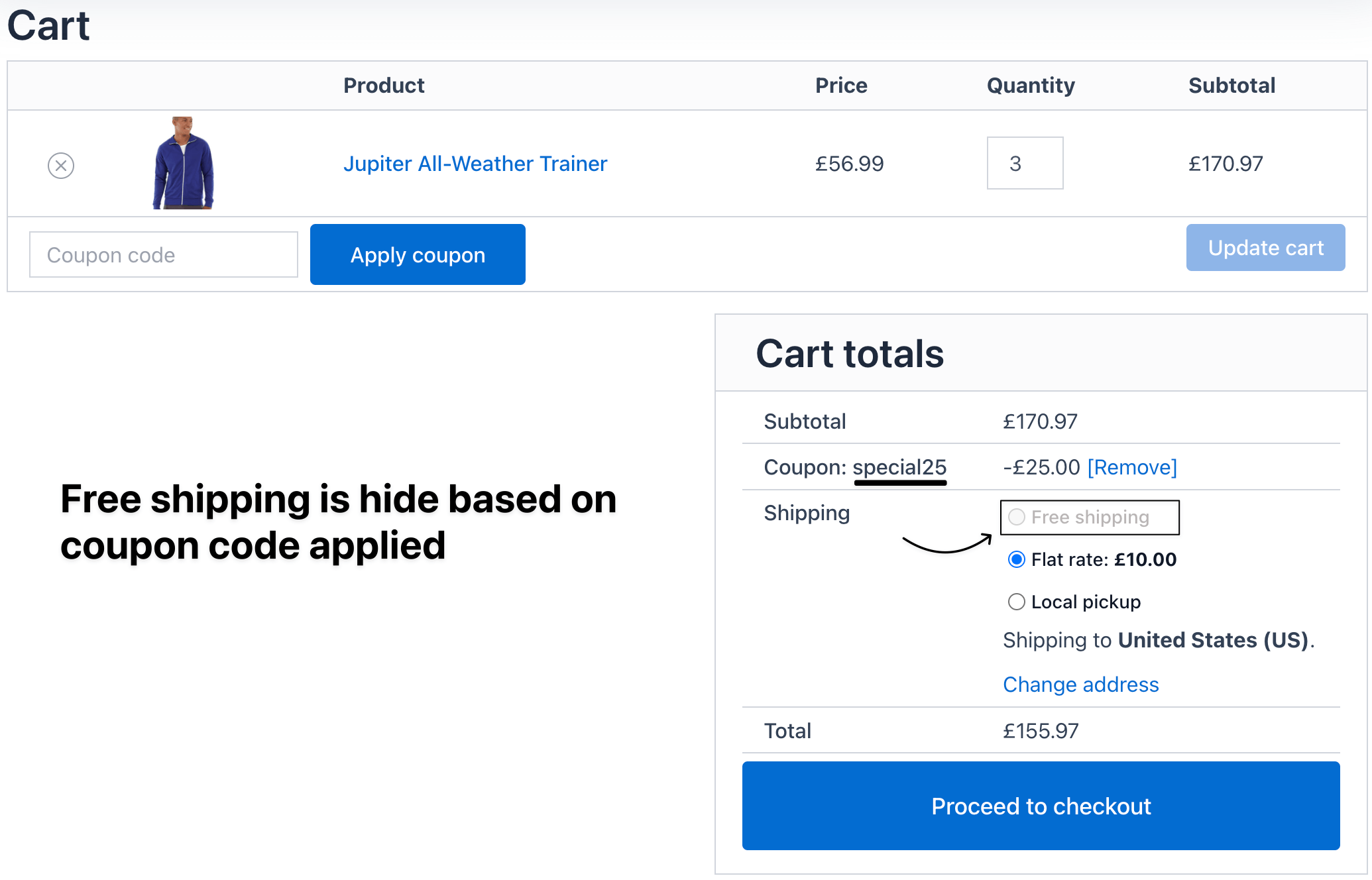Click the Cart totals heading

click(x=850, y=354)
